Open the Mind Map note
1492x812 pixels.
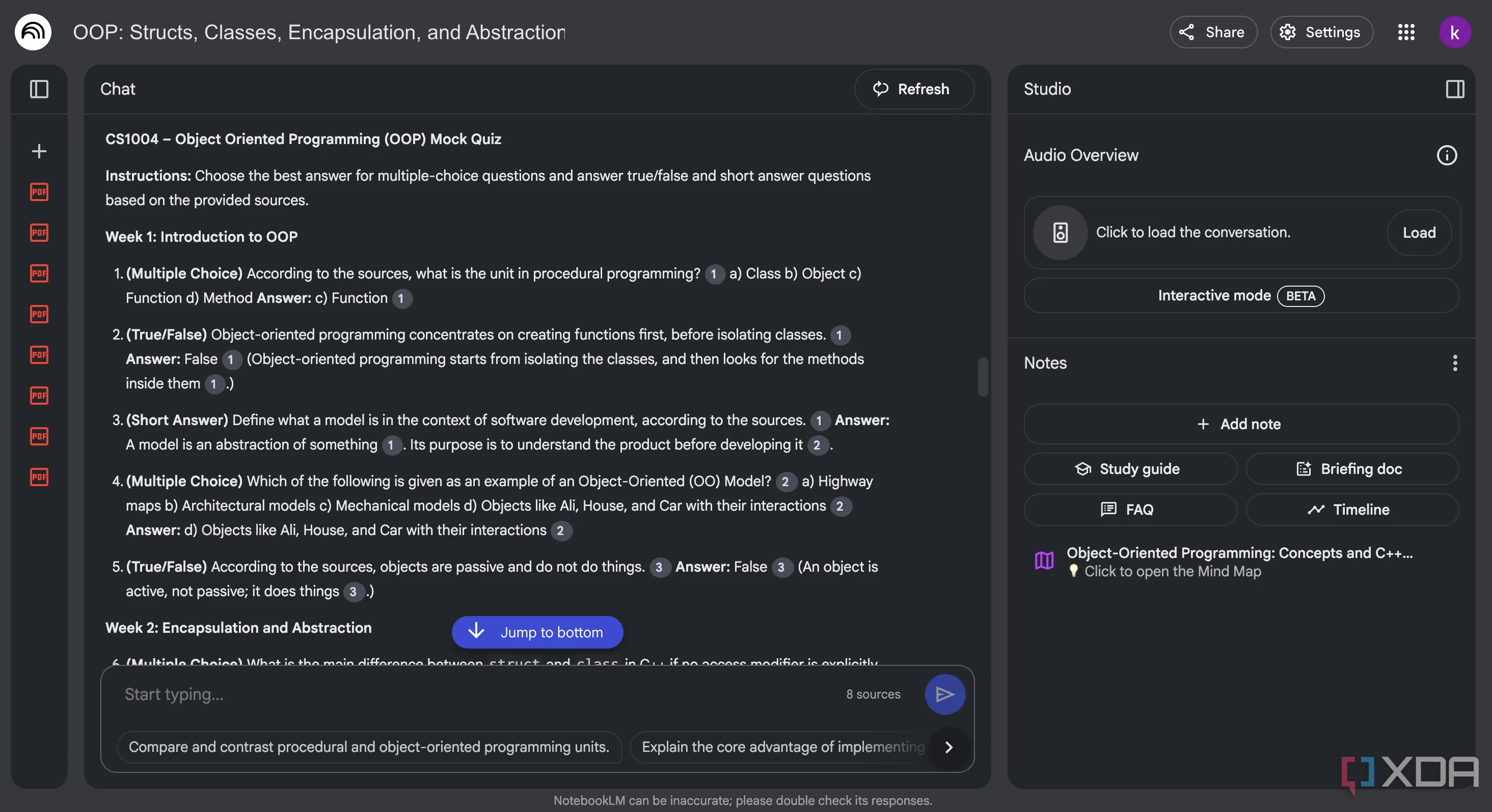1239,562
